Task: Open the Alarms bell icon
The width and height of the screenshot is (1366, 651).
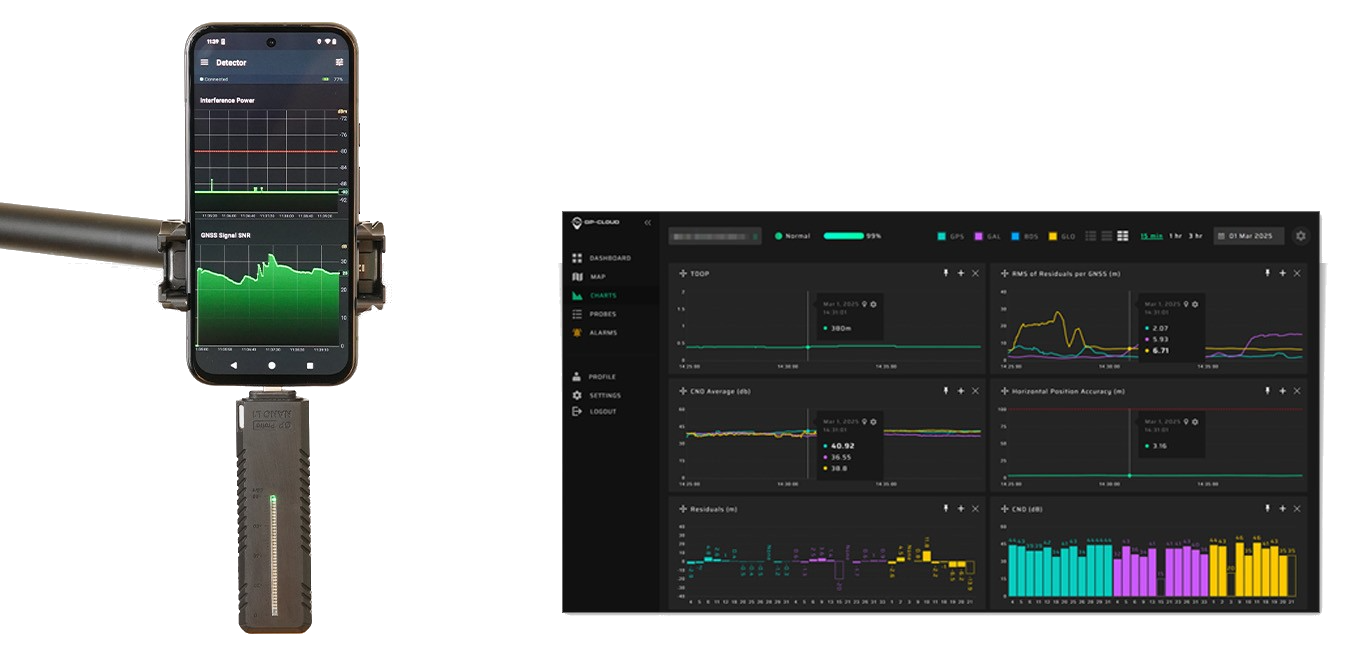Action: pos(577,333)
